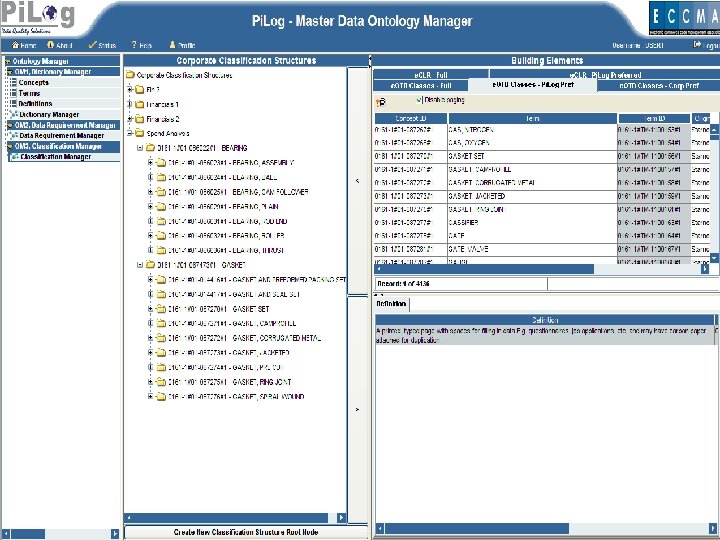Click the GASKET, CAMPROFILE folder icon
Screen dimensions: 720x540
click(x=161, y=323)
